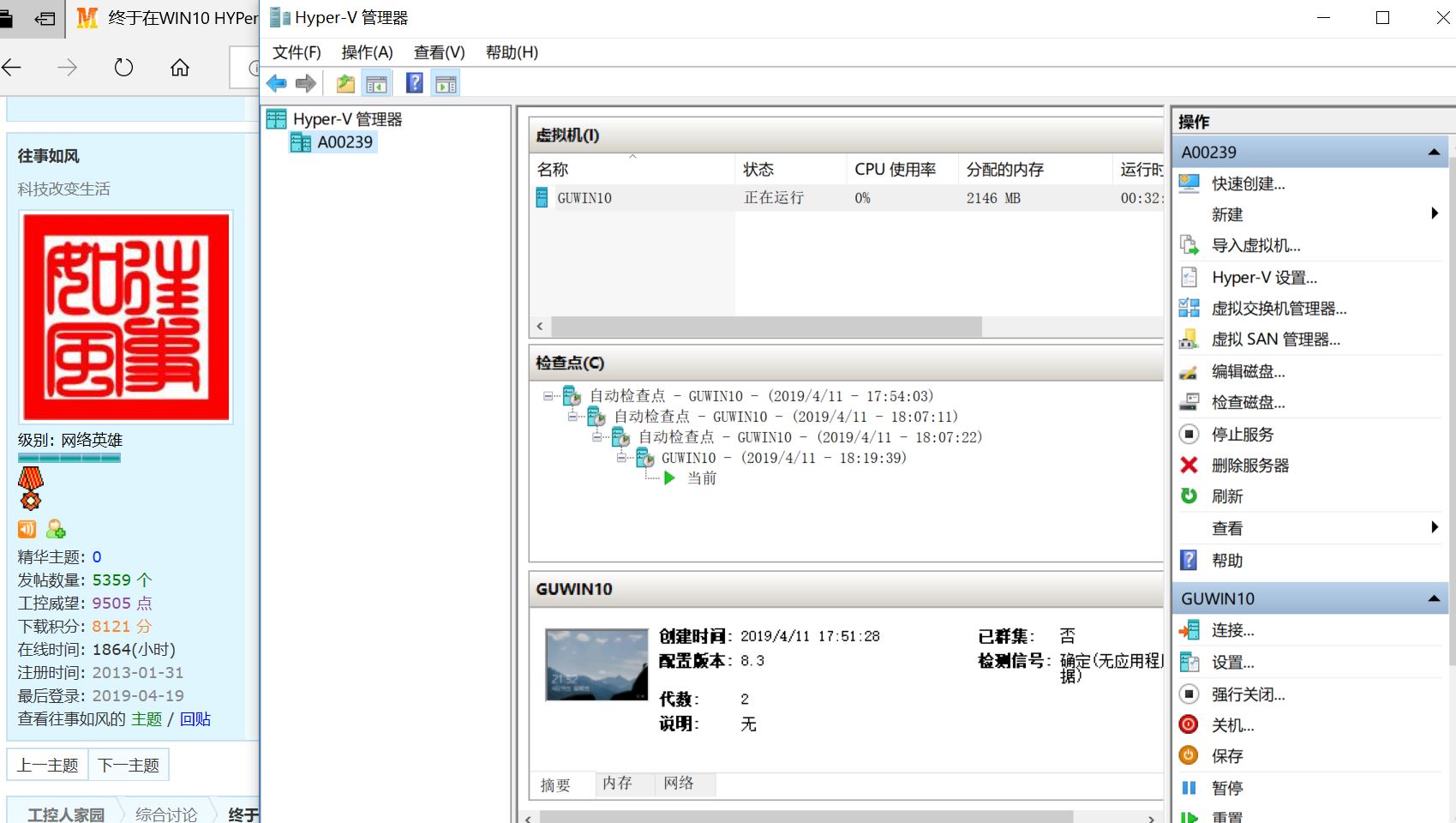Open Virtual Switch Manager from actions

click(x=1278, y=309)
